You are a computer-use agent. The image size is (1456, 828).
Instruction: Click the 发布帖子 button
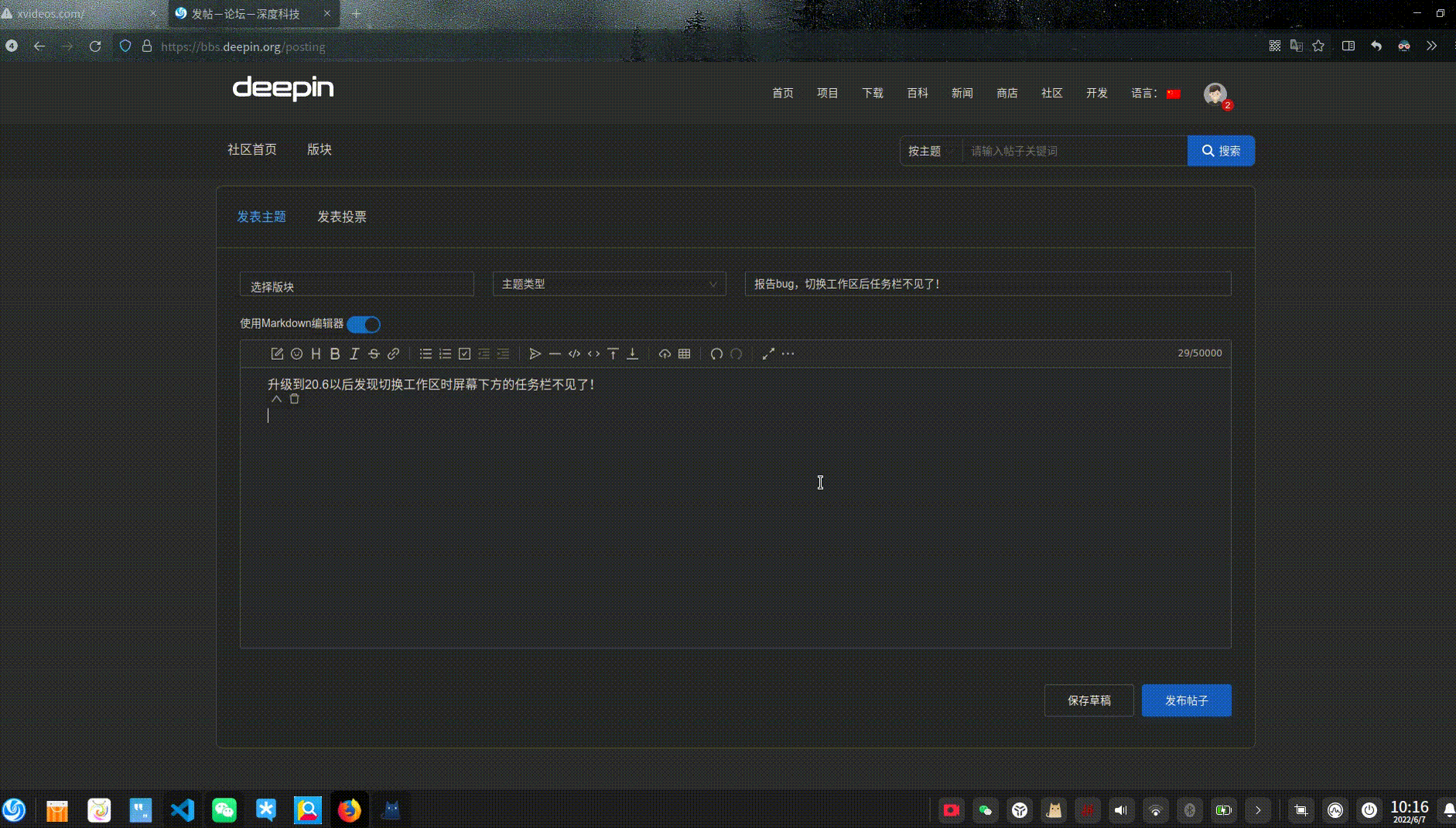point(1185,700)
